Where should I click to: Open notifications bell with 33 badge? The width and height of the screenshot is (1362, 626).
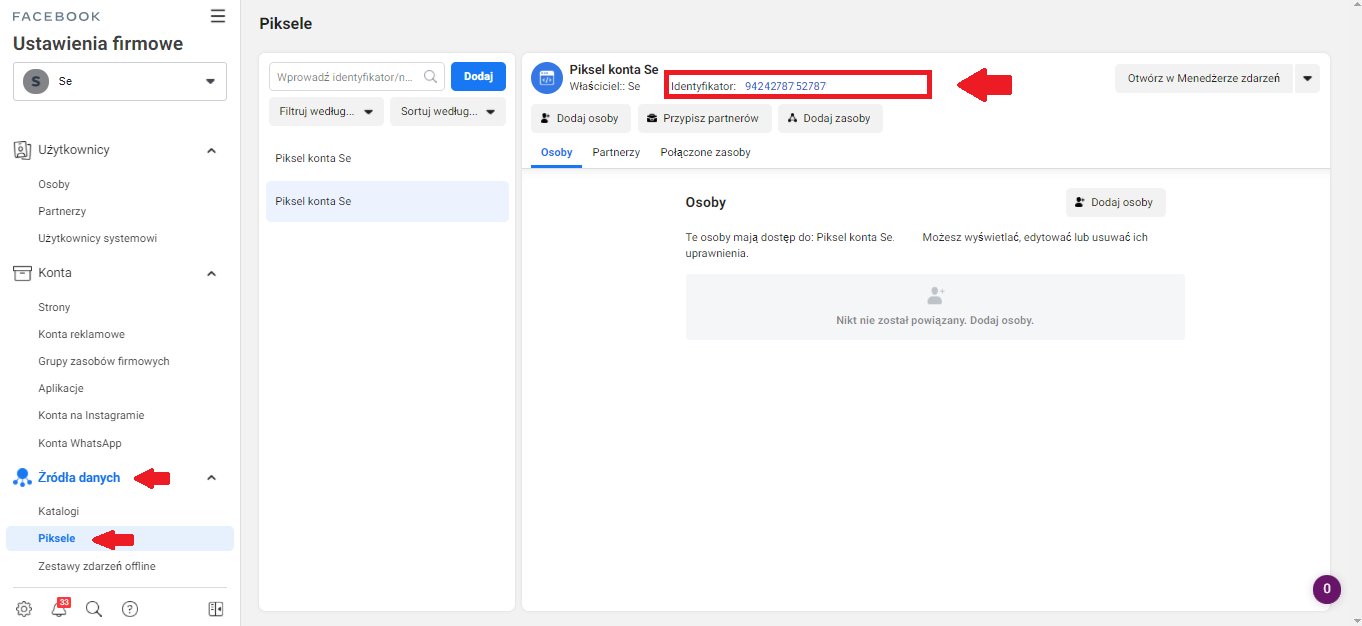(x=59, y=607)
